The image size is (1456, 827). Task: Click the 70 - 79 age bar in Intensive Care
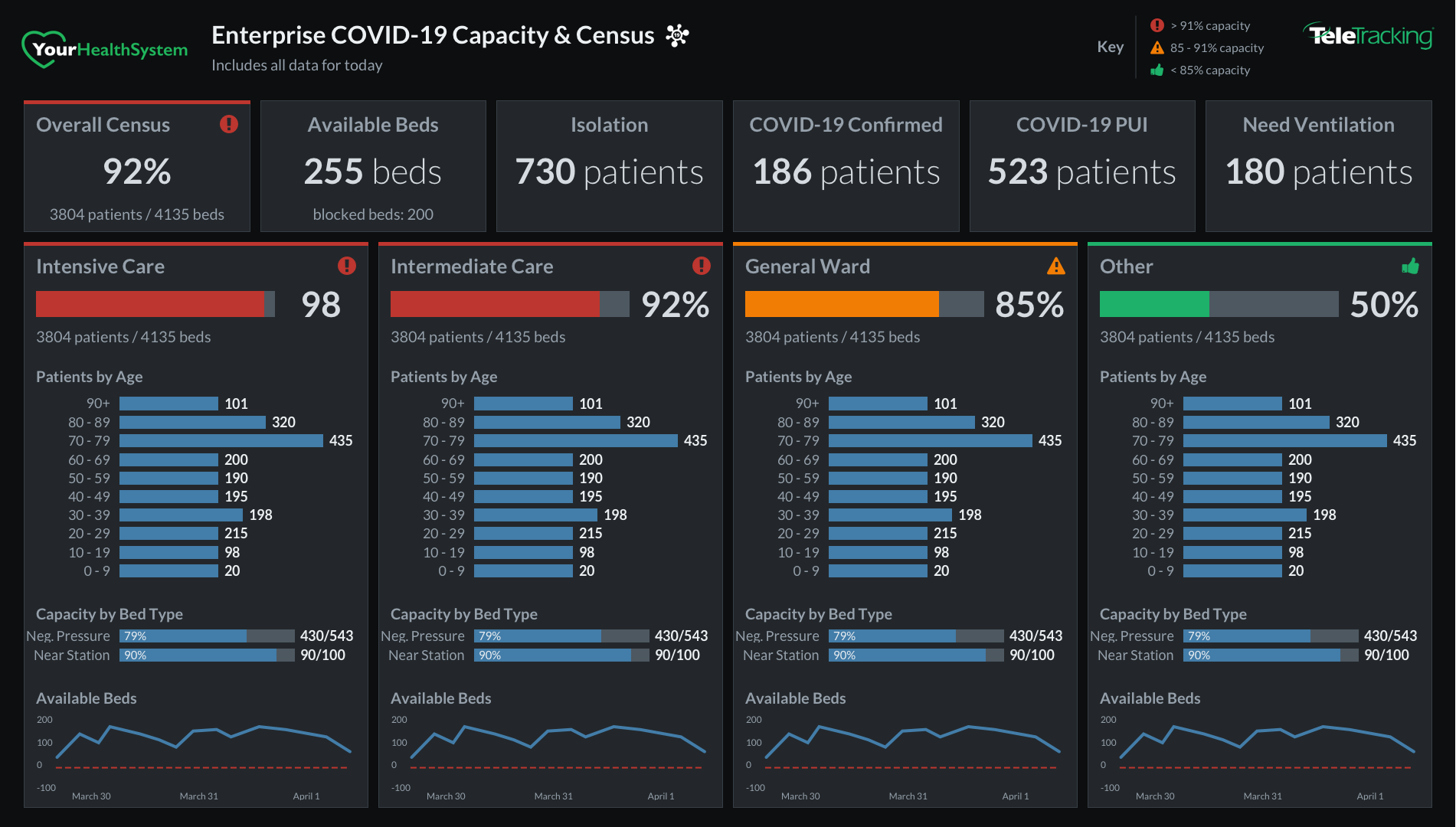[x=221, y=441]
